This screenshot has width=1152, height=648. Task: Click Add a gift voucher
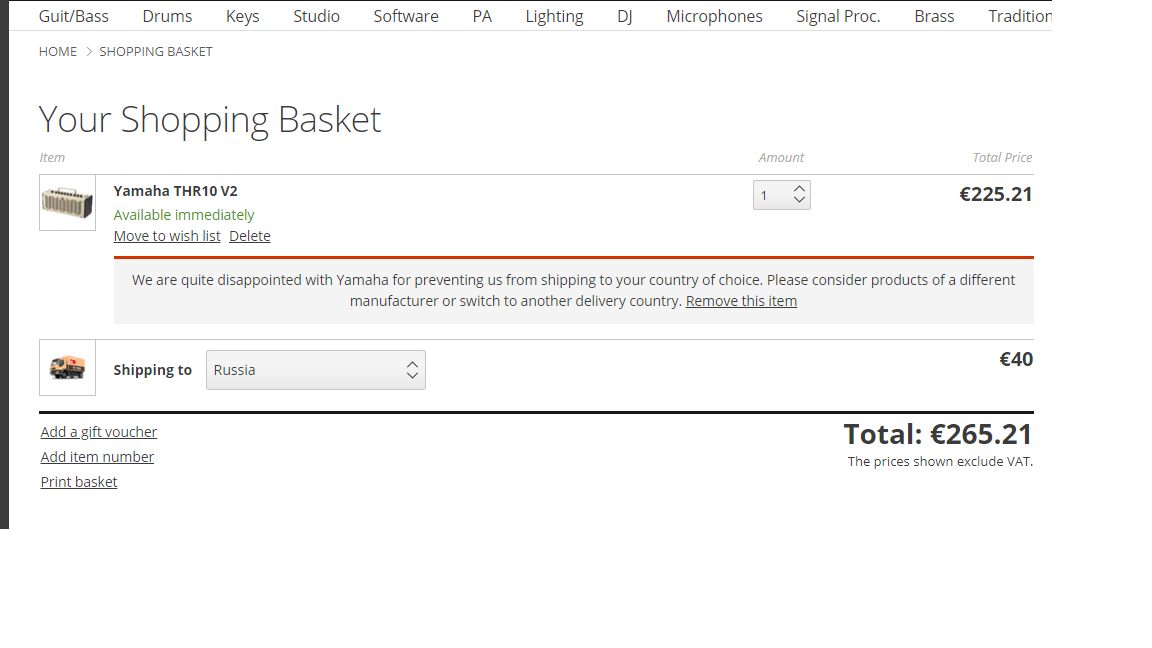tap(98, 432)
